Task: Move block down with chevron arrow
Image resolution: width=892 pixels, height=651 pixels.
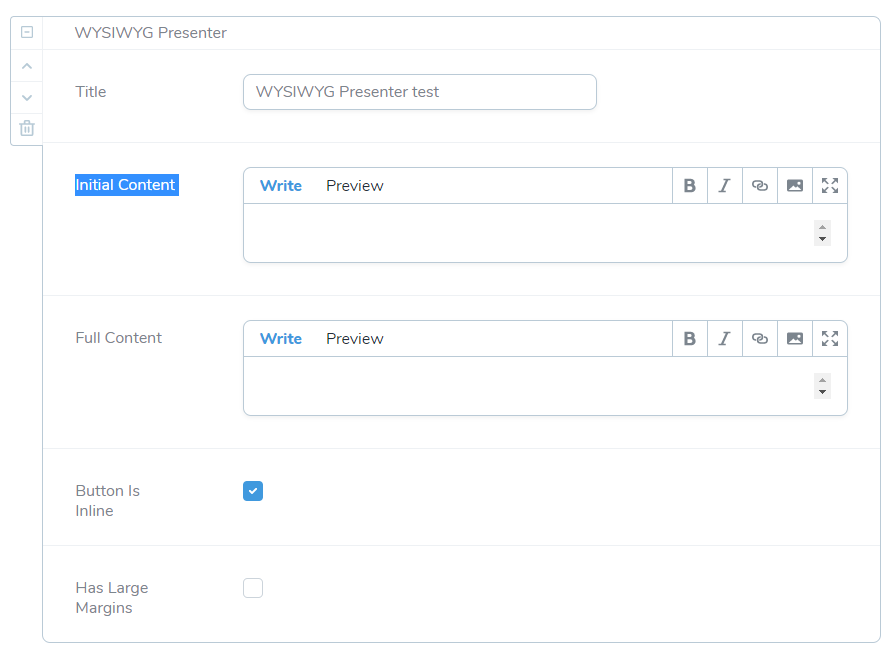Action: click(x=27, y=97)
